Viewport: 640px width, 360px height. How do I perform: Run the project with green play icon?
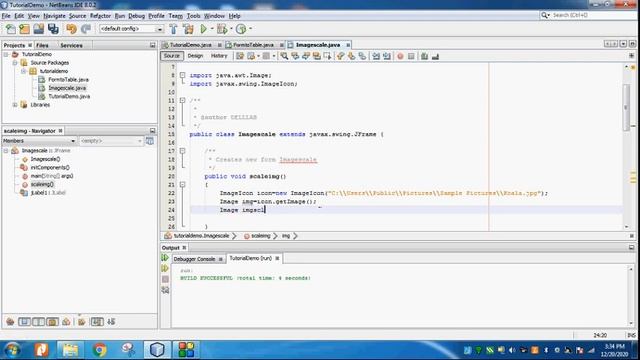[204, 29]
